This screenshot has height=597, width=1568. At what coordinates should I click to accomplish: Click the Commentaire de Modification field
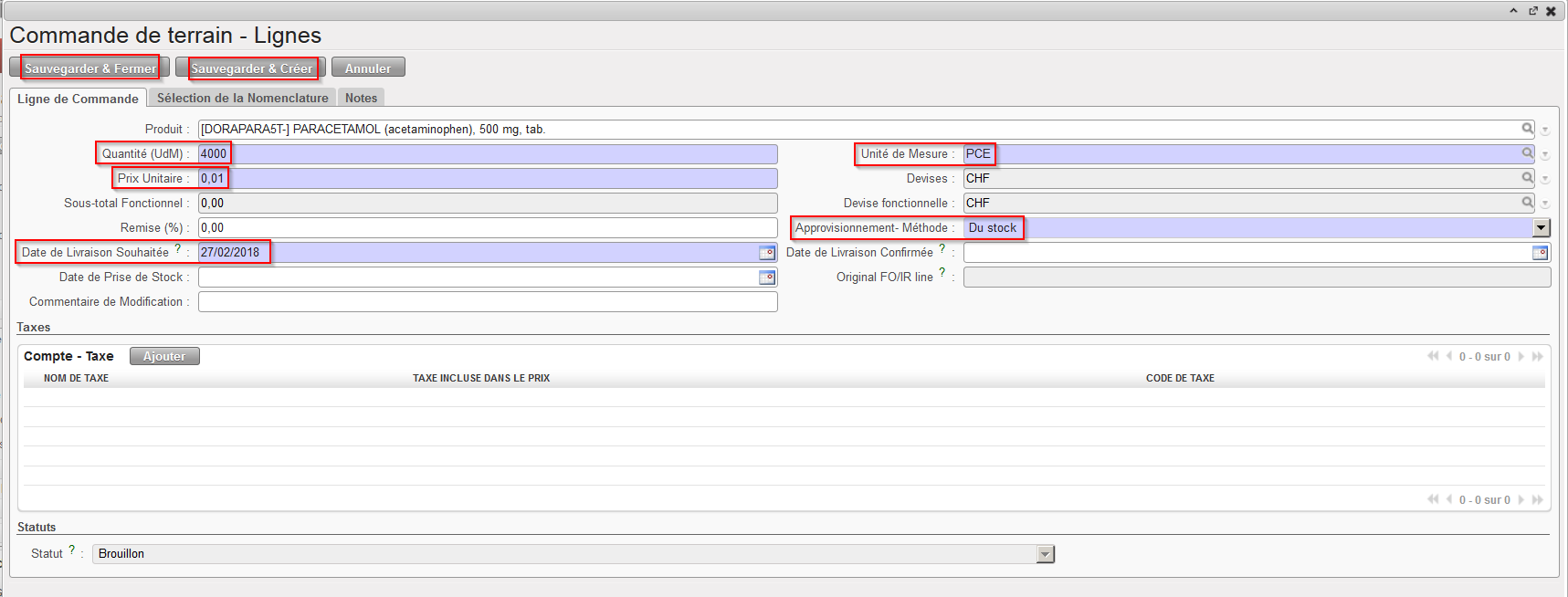[488, 302]
